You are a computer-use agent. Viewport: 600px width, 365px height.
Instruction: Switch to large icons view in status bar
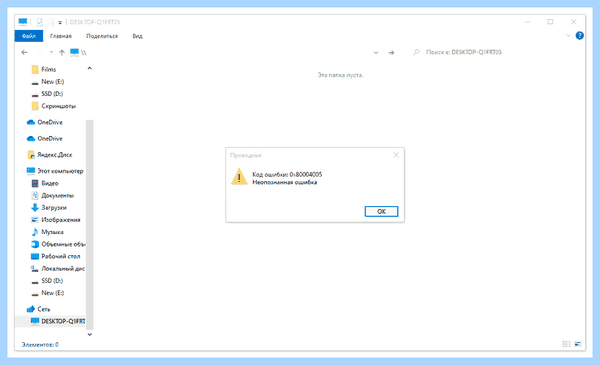click(x=578, y=344)
